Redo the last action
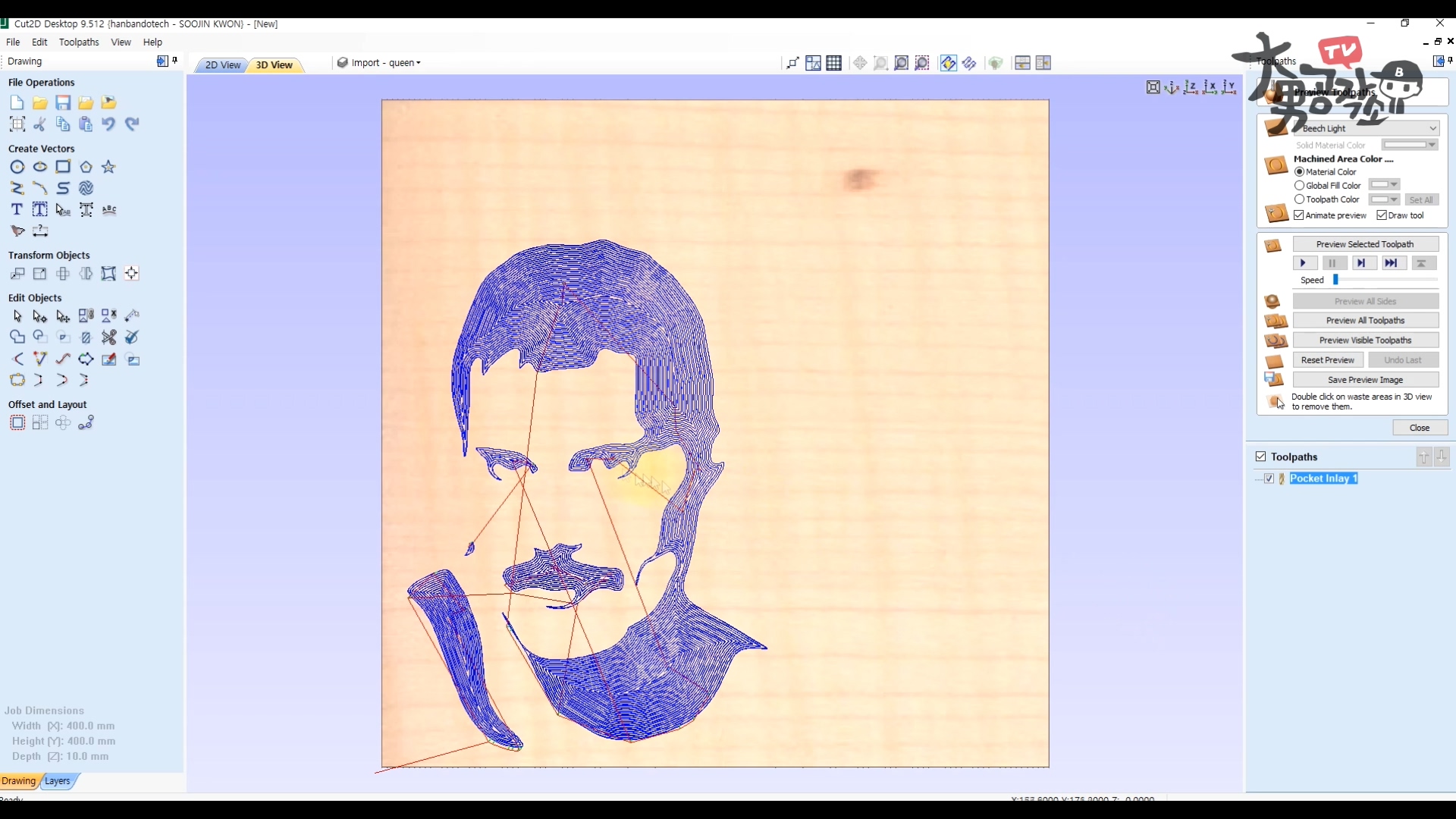1456x819 pixels. coord(132,124)
